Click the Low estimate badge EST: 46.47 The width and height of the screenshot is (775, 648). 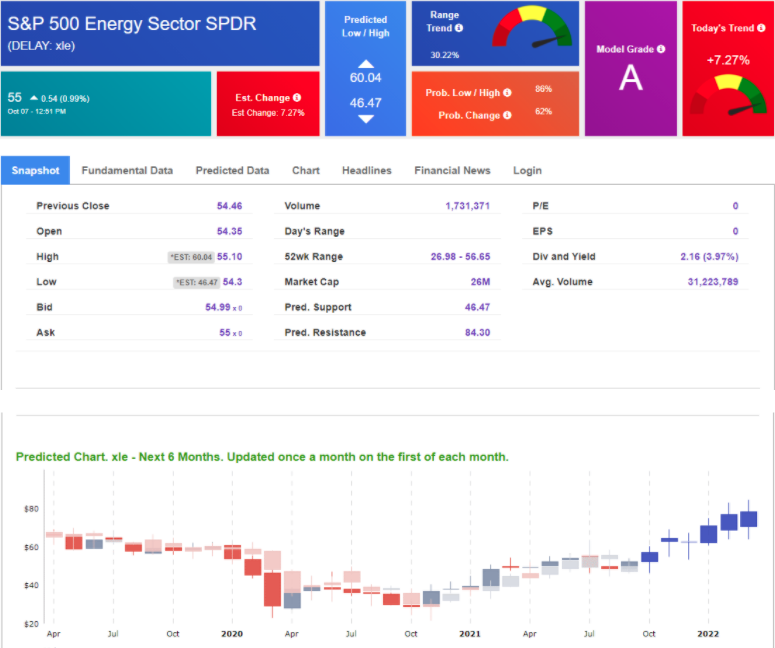(x=197, y=282)
